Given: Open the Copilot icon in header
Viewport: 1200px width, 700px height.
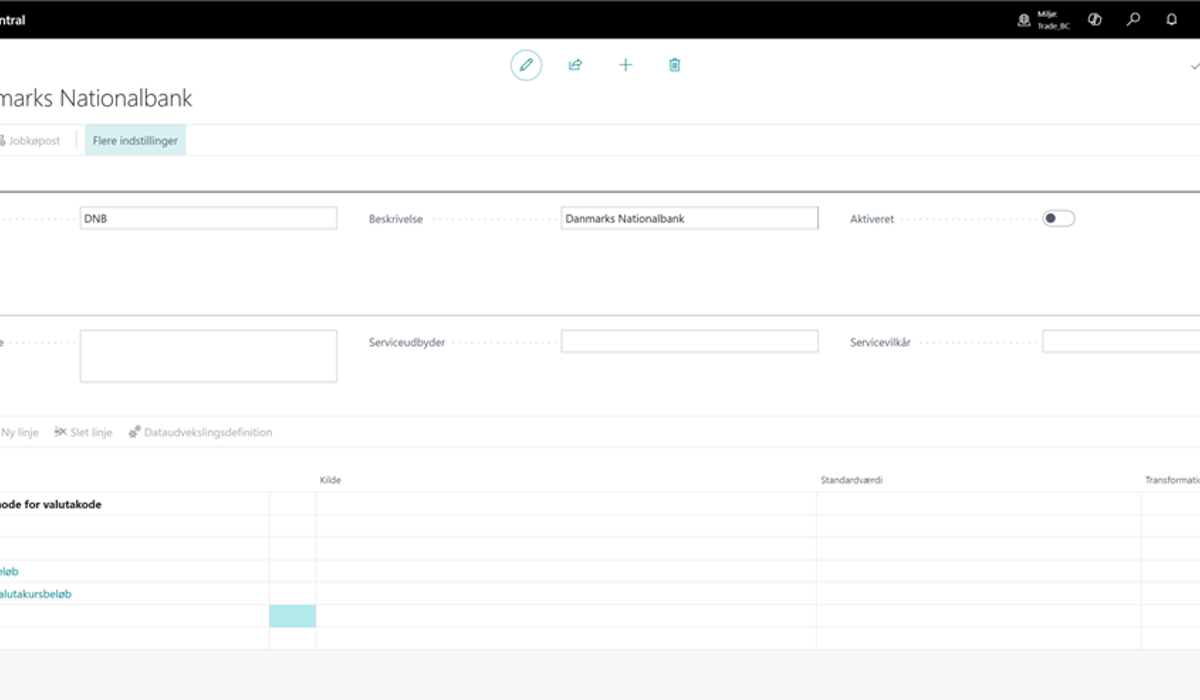Looking at the screenshot, I should coord(1095,19).
